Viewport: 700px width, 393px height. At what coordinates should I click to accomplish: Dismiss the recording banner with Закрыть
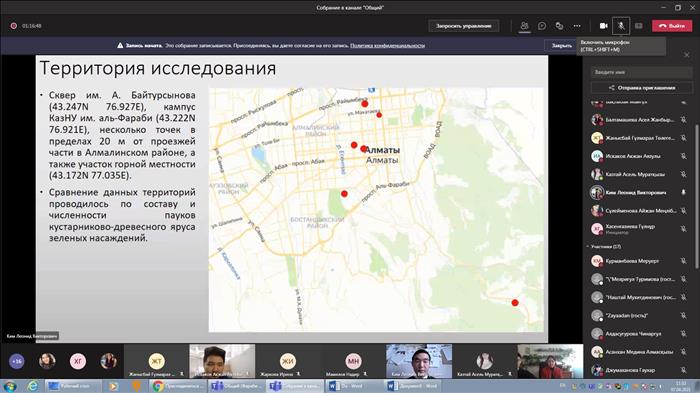(x=561, y=46)
